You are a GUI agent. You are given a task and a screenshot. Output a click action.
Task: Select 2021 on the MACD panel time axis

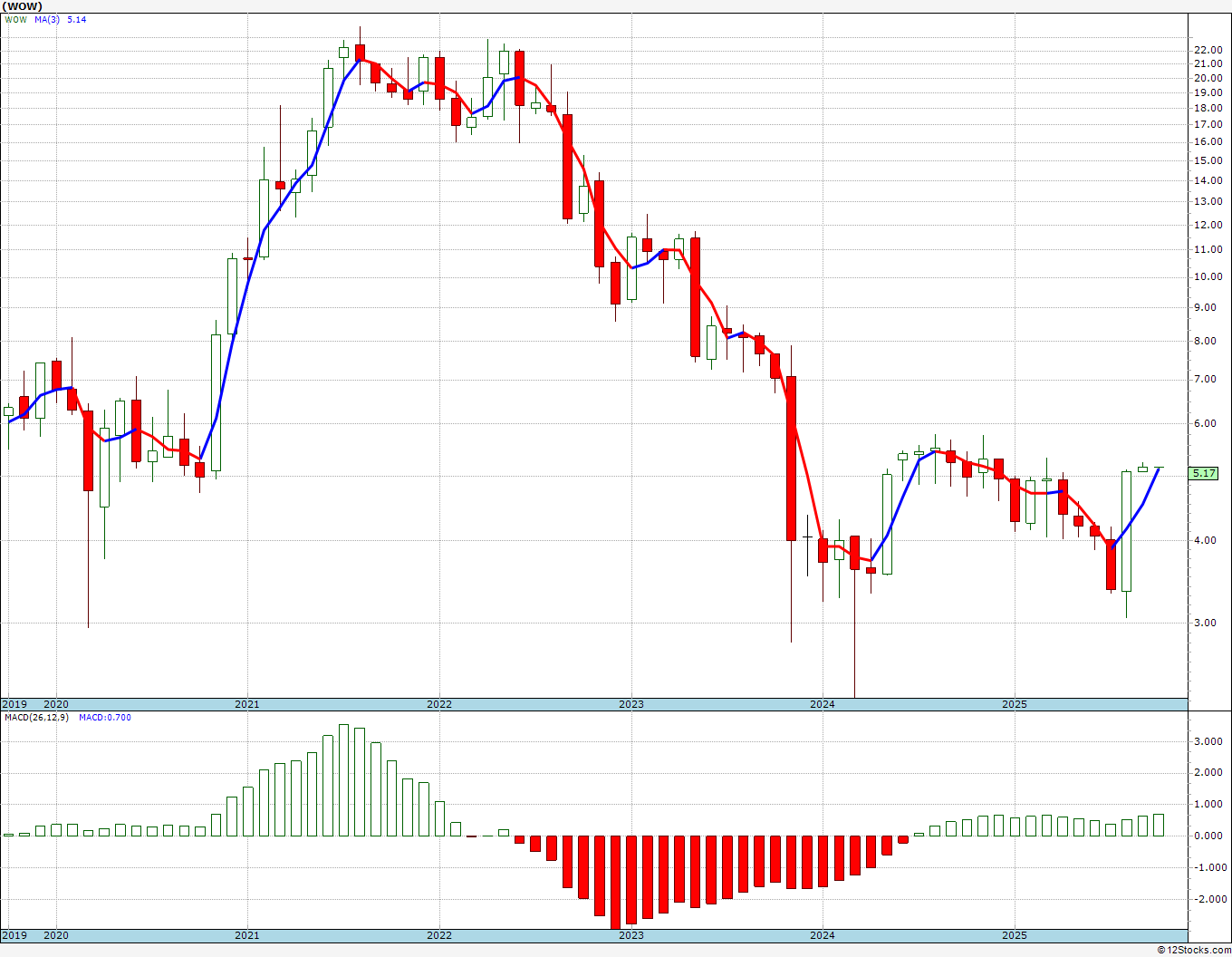click(247, 935)
